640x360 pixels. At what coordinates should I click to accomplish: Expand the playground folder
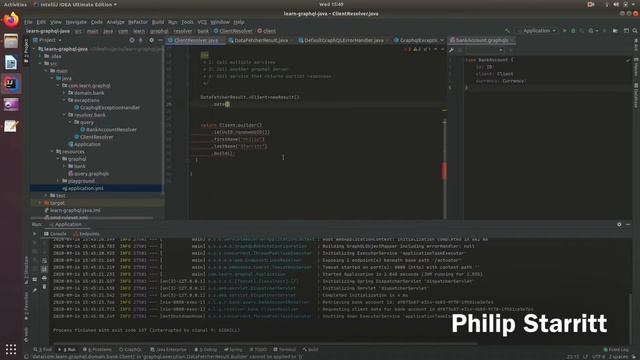(58, 181)
